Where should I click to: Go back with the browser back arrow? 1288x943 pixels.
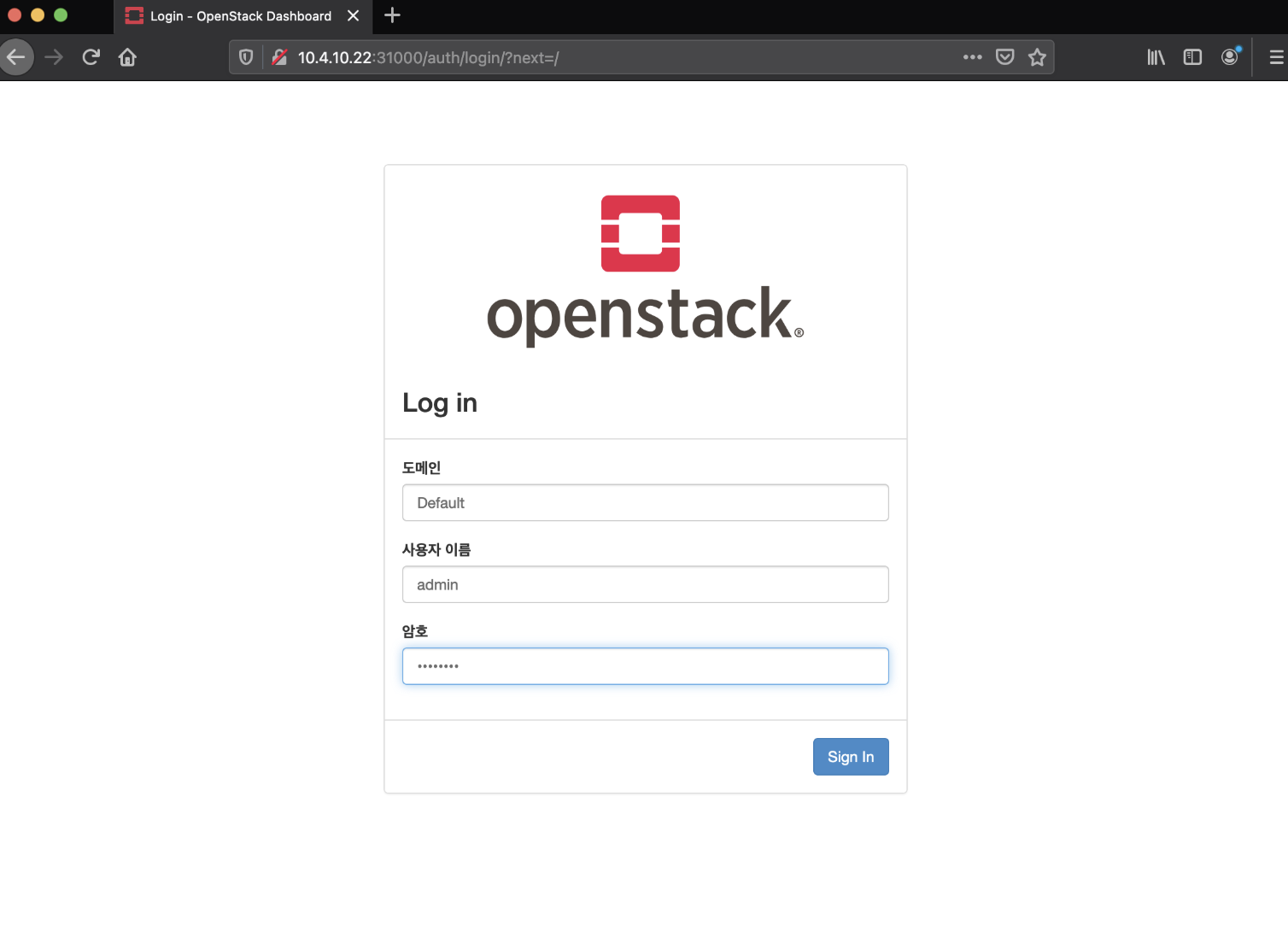[15, 57]
